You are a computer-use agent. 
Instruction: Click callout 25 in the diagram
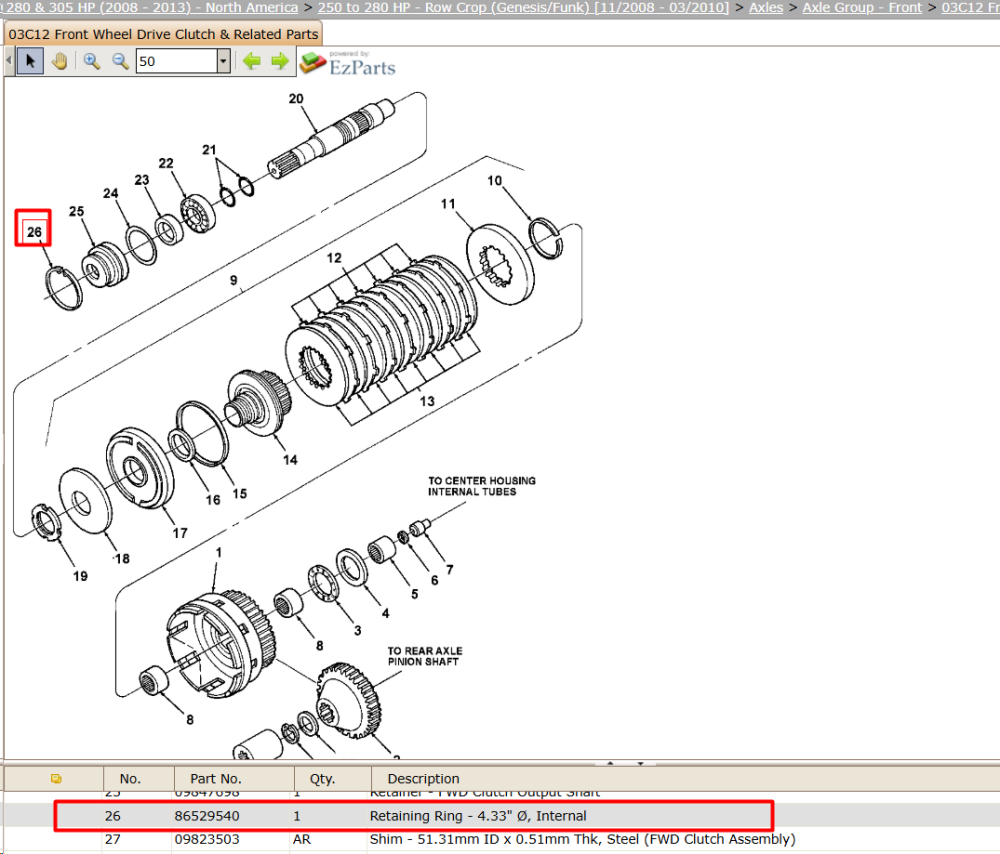(x=77, y=211)
